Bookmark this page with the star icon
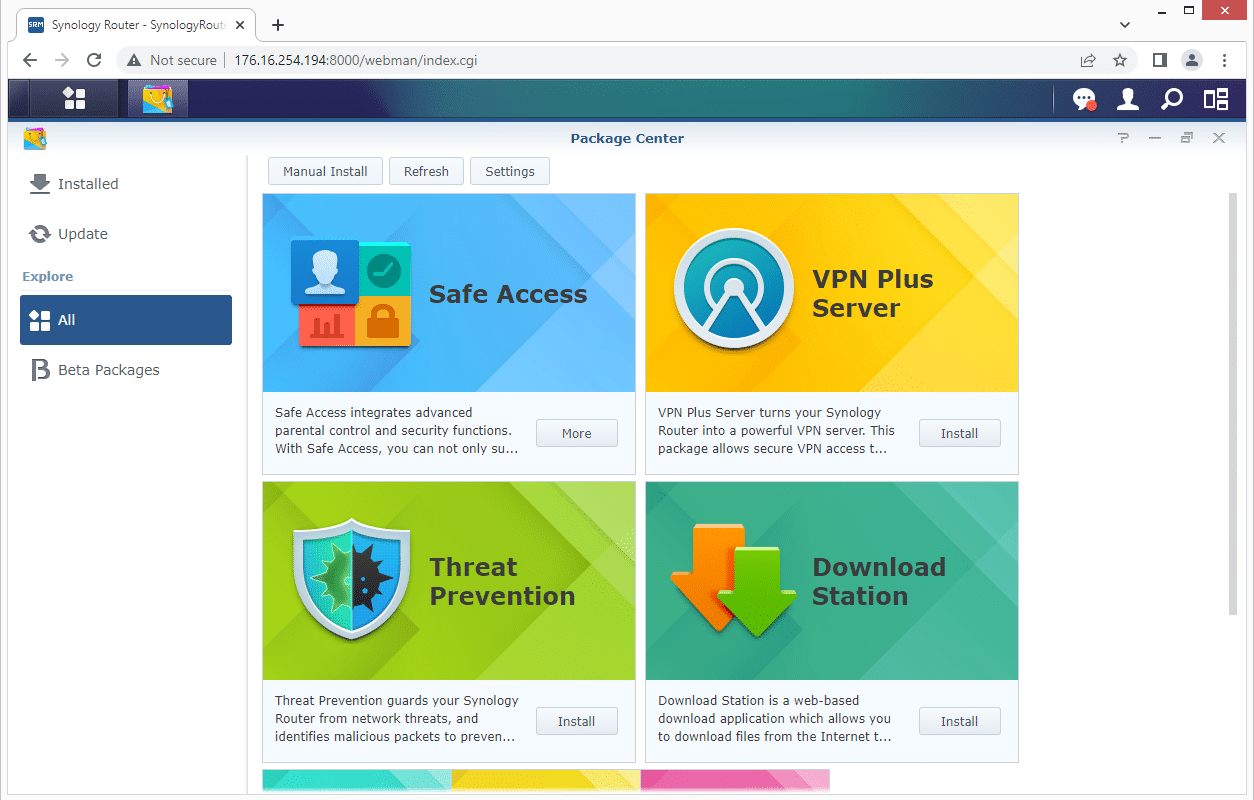Image resolution: width=1254 pixels, height=800 pixels. [x=1120, y=60]
